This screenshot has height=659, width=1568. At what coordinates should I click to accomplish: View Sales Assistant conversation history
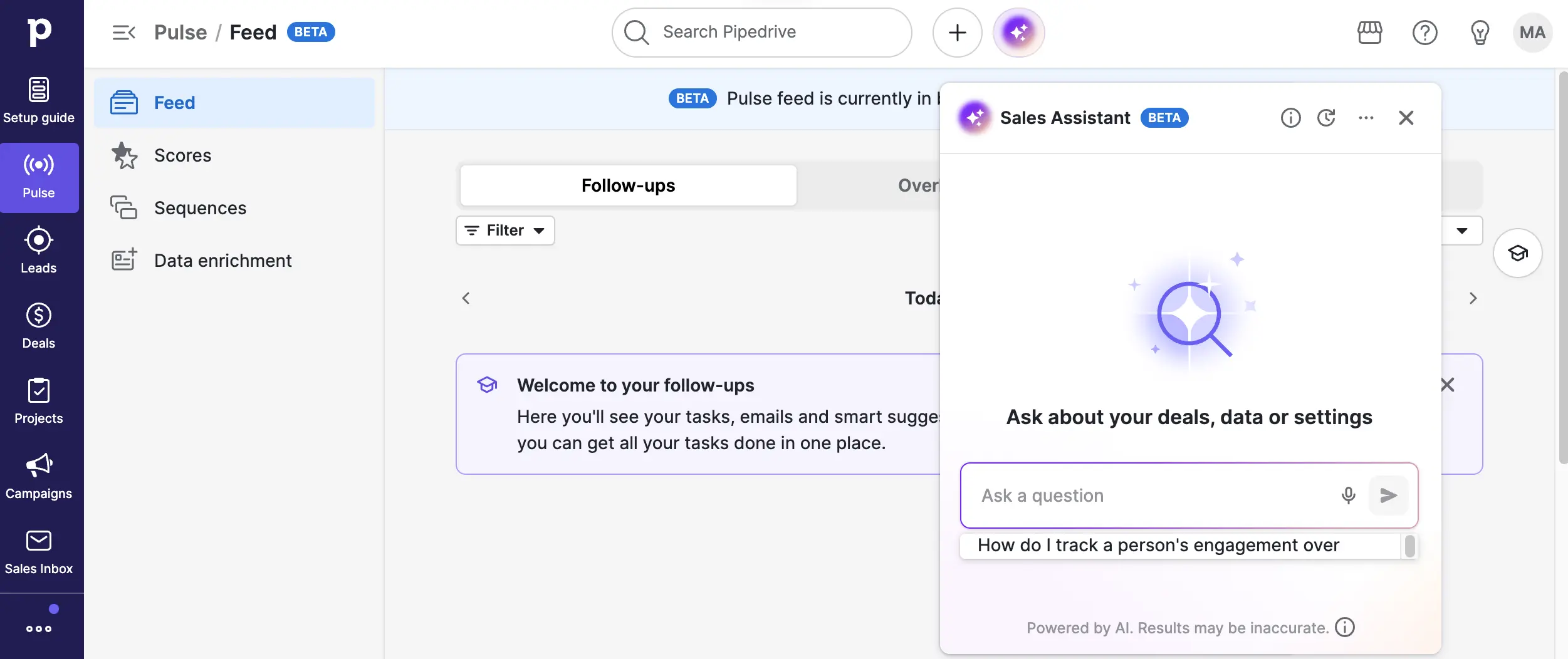click(x=1327, y=118)
